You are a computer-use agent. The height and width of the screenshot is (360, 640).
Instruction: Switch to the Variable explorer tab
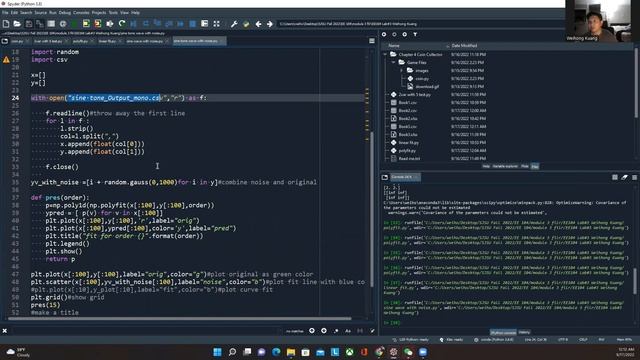(505, 167)
